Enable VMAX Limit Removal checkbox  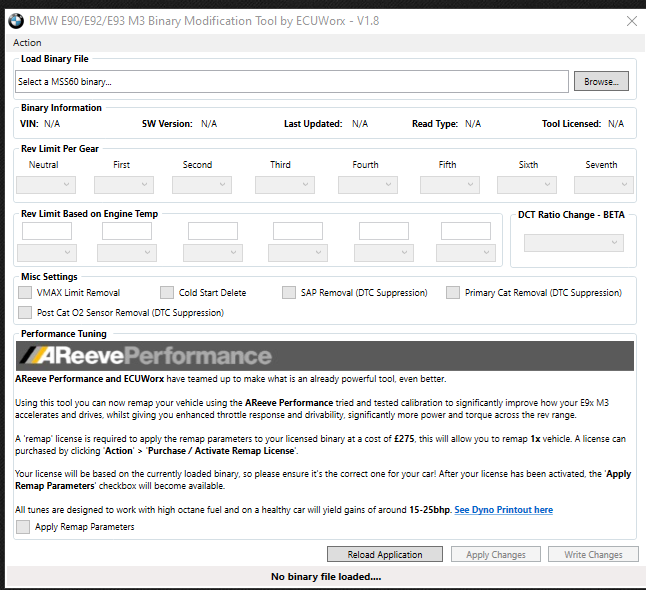pos(25,293)
